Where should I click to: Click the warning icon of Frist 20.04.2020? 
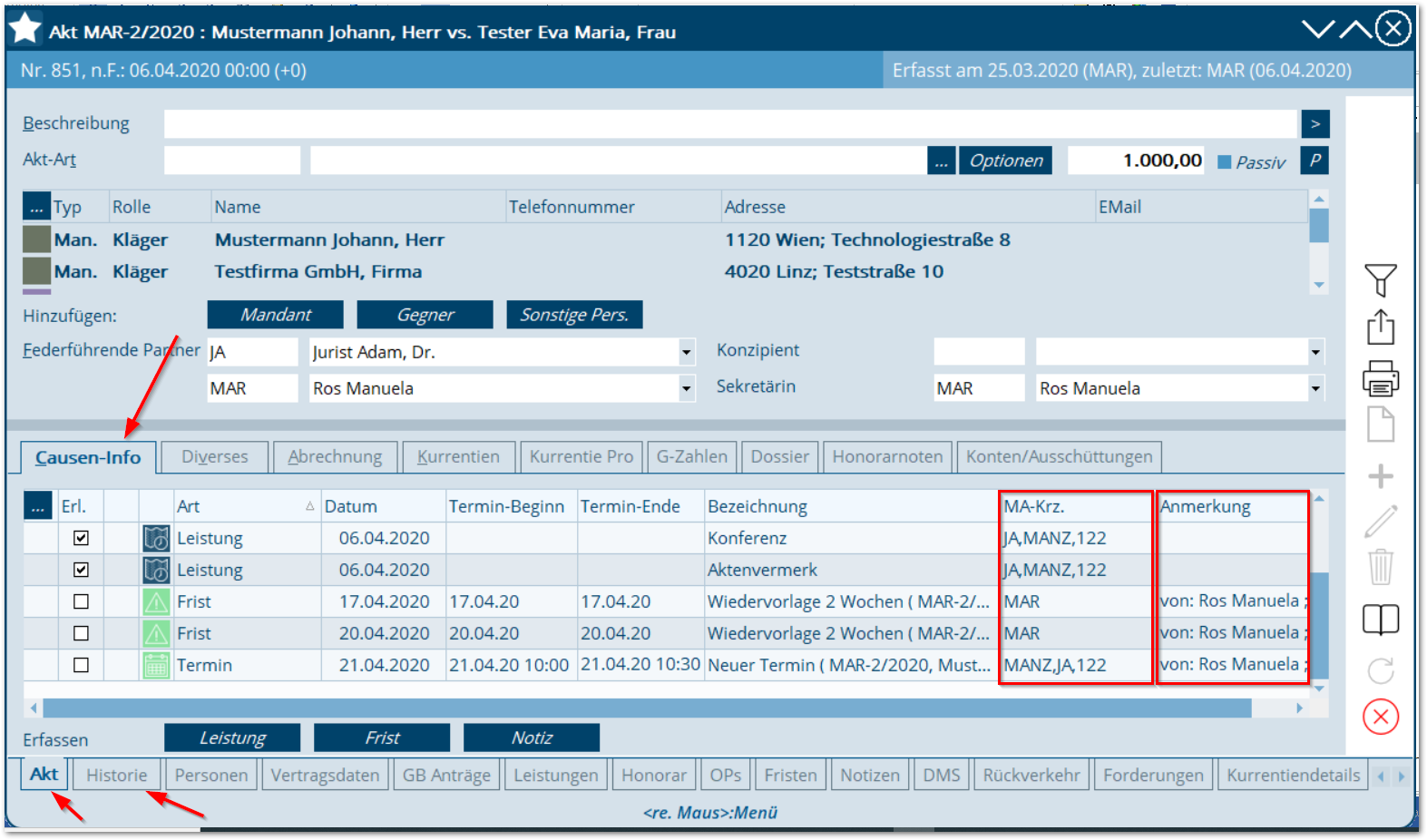click(x=156, y=634)
